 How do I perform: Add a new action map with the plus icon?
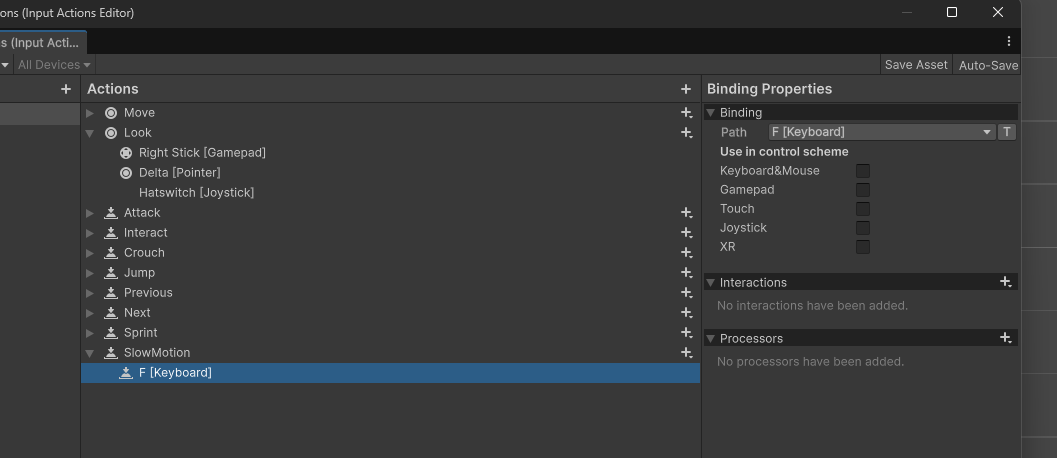(x=66, y=89)
